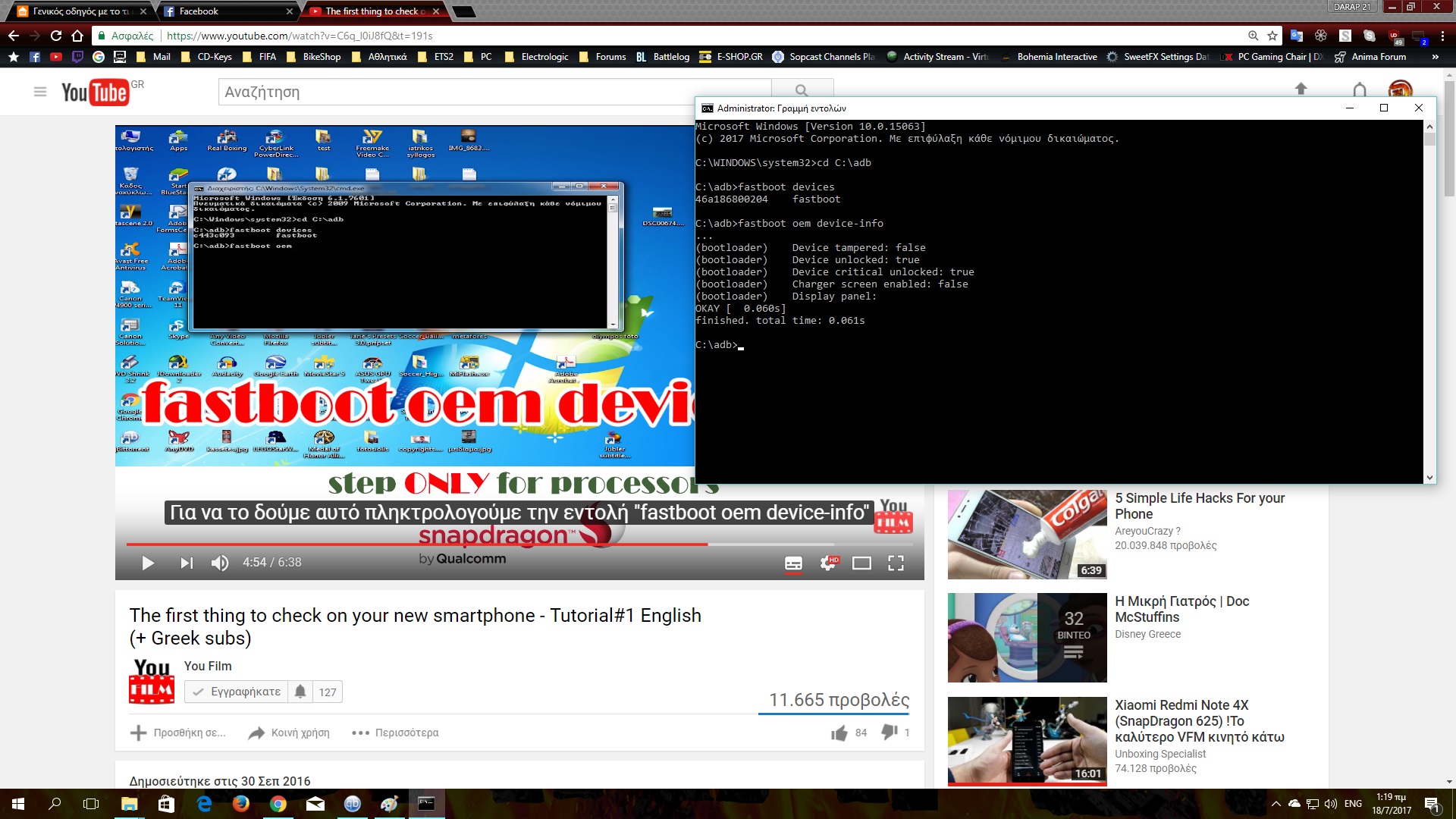The height and width of the screenshot is (819, 1456).
Task: Open YouTube hamburger guide menu
Action: (40, 92)
